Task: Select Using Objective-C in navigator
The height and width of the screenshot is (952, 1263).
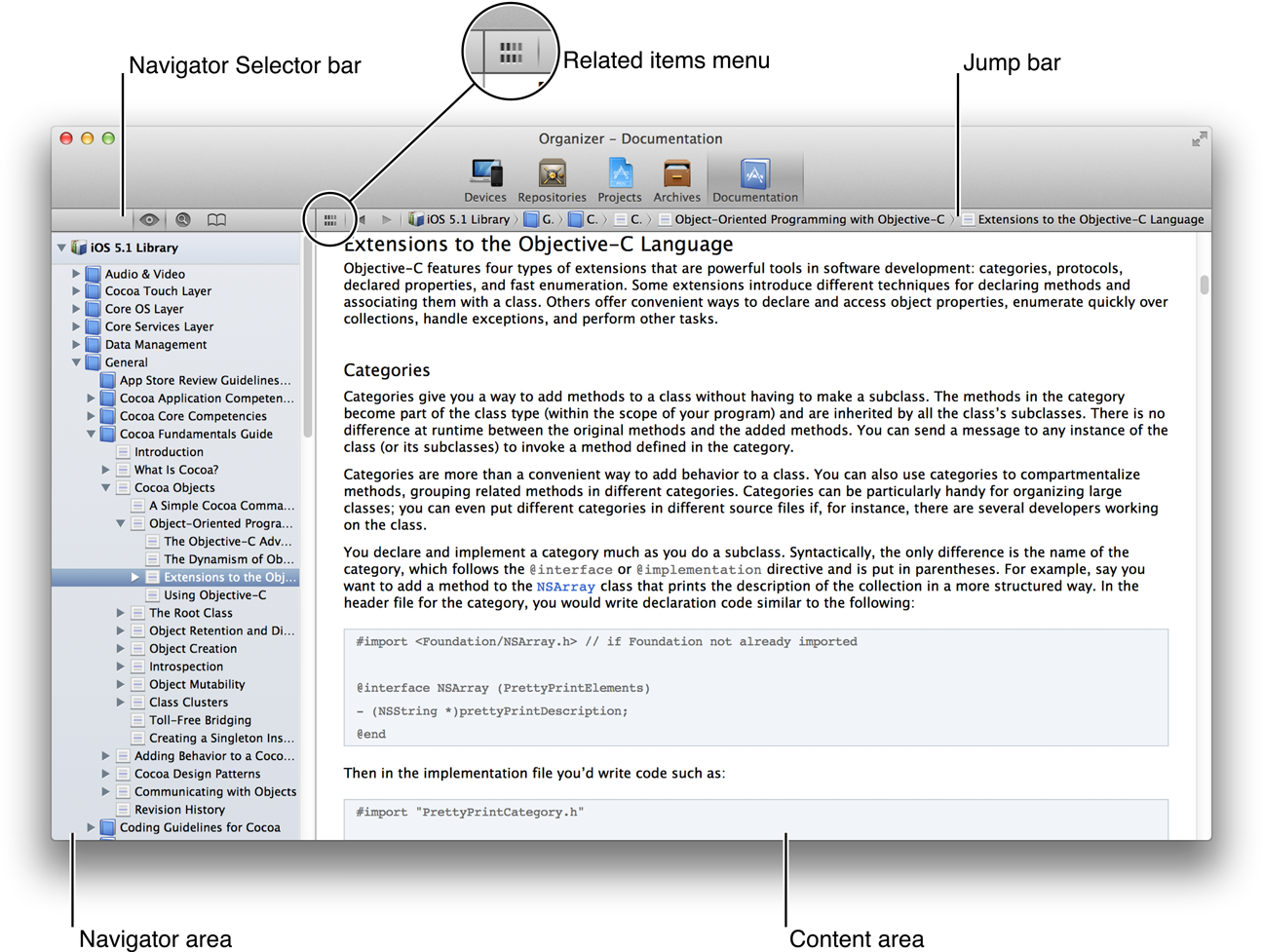Action: [x=214, y=595]
